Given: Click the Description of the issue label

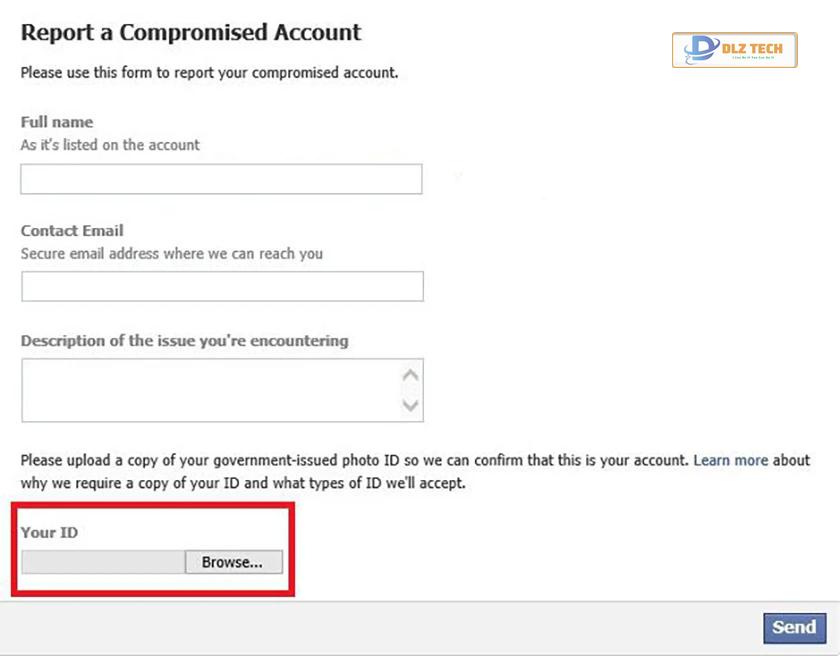Looking at the screenshot, I should (x=184, y=341).
